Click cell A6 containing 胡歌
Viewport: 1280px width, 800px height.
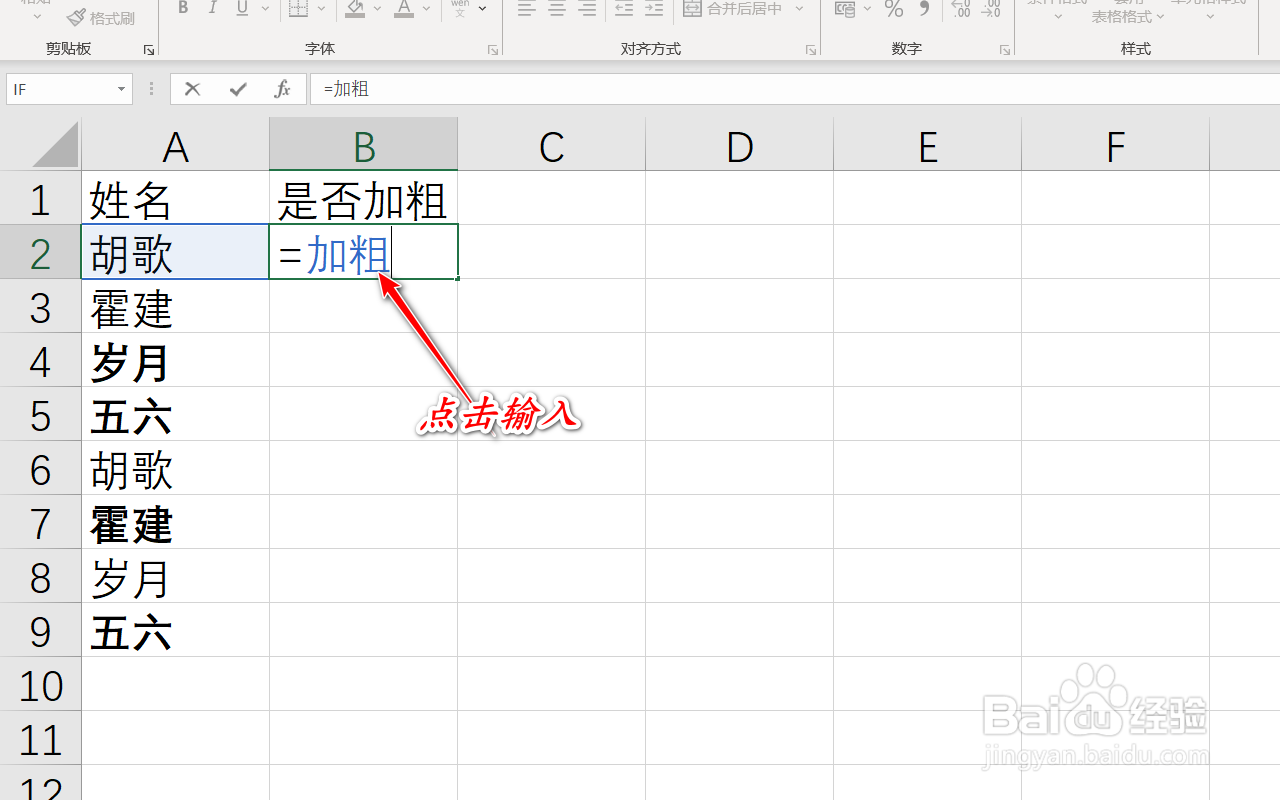(176, 468)
